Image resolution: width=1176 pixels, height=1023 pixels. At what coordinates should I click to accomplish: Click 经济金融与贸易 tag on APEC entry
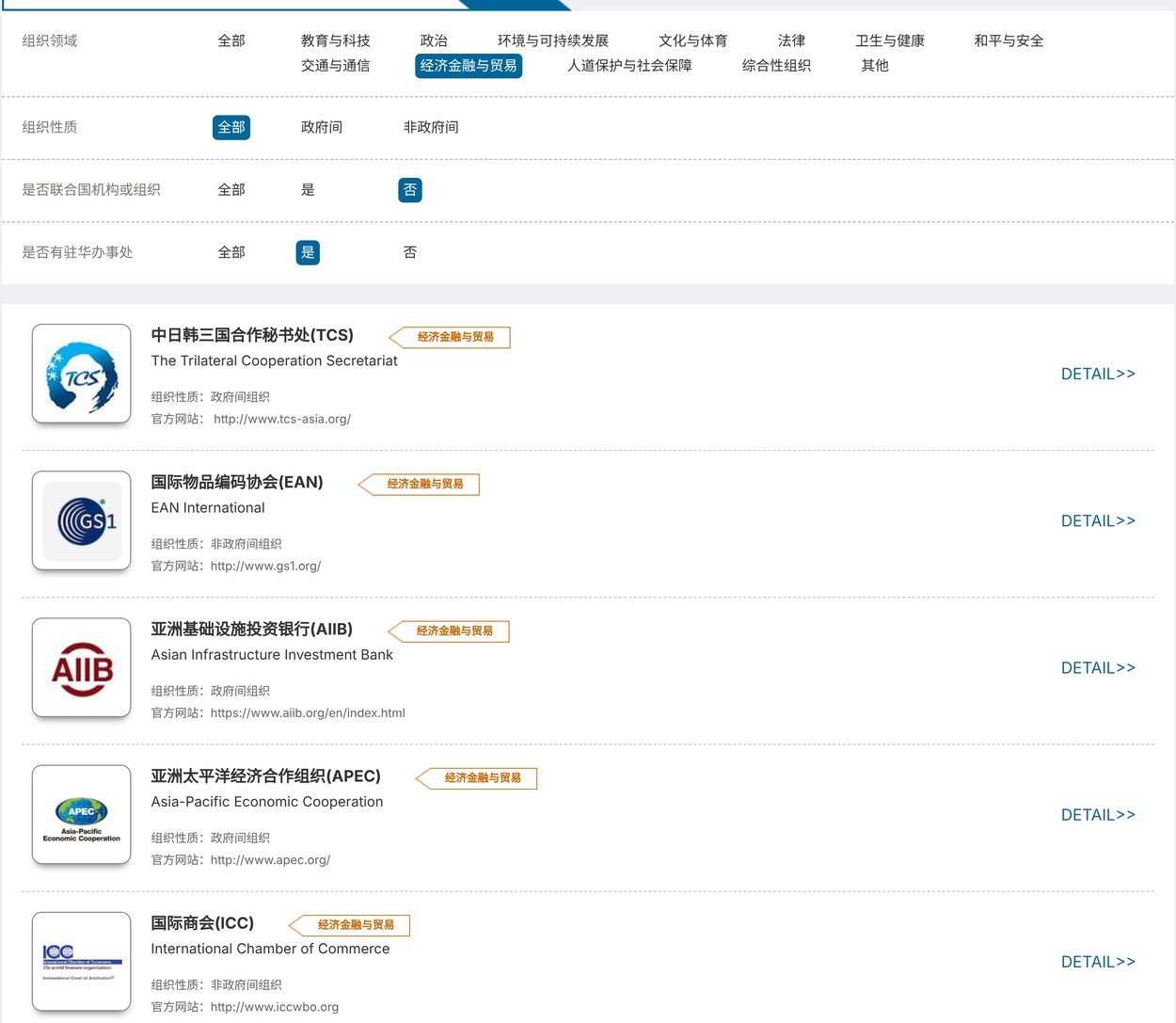point(477,777)
